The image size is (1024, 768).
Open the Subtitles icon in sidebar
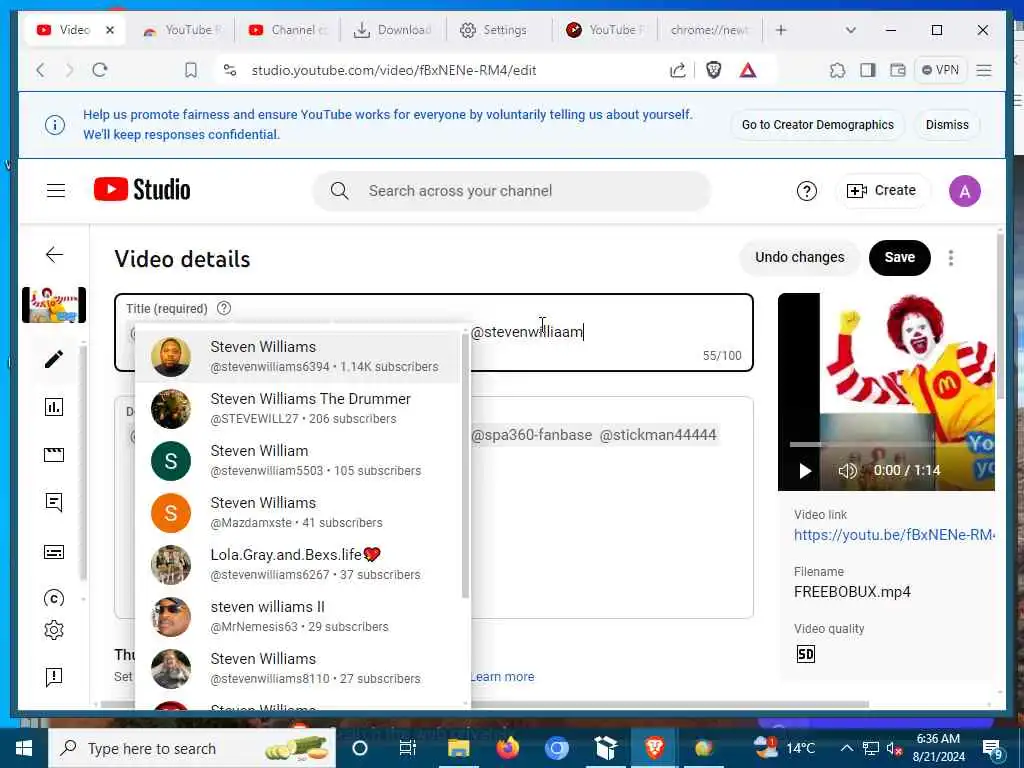tap(54, 552)
